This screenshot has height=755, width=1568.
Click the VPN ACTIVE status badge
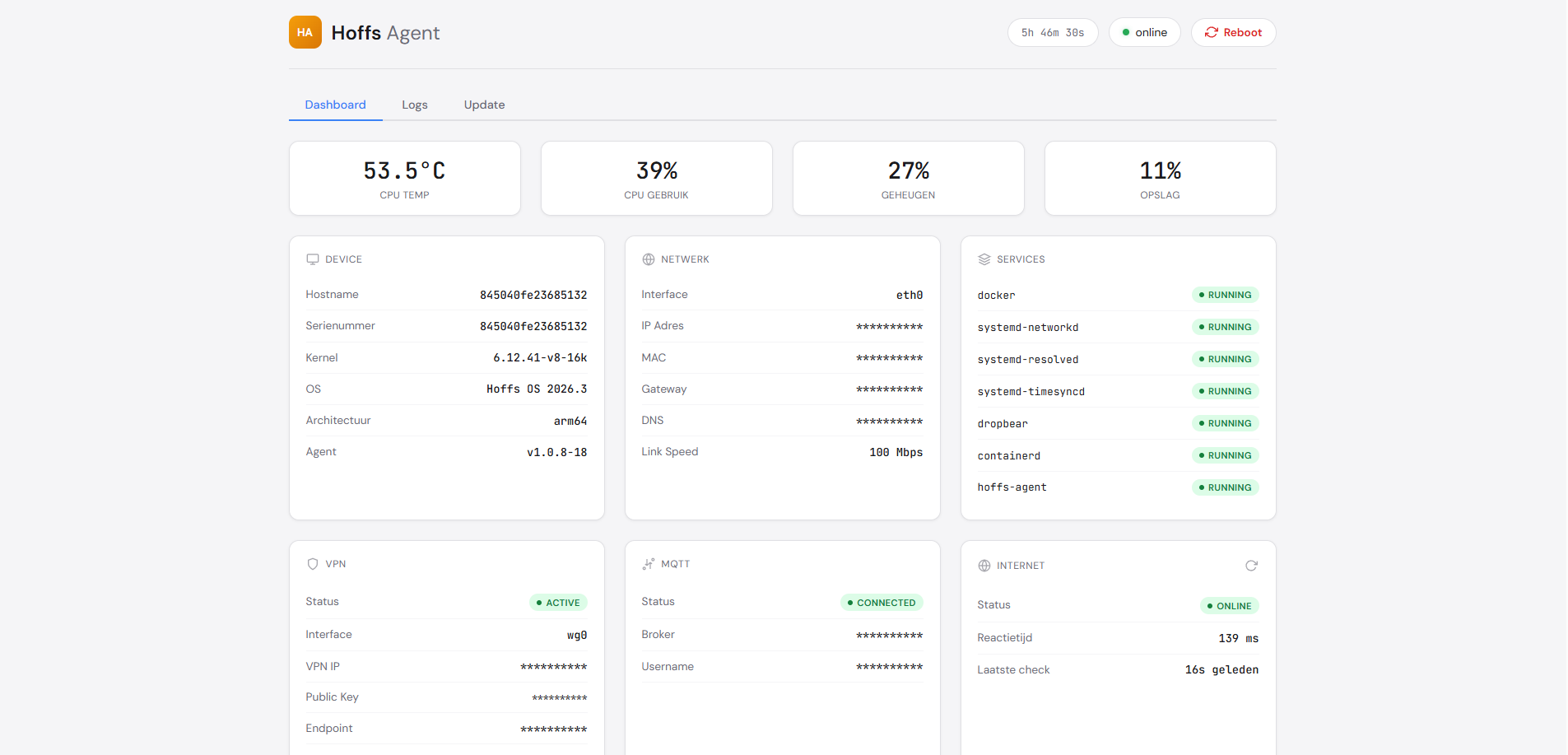pyautogui.click(x=558, y=603)
